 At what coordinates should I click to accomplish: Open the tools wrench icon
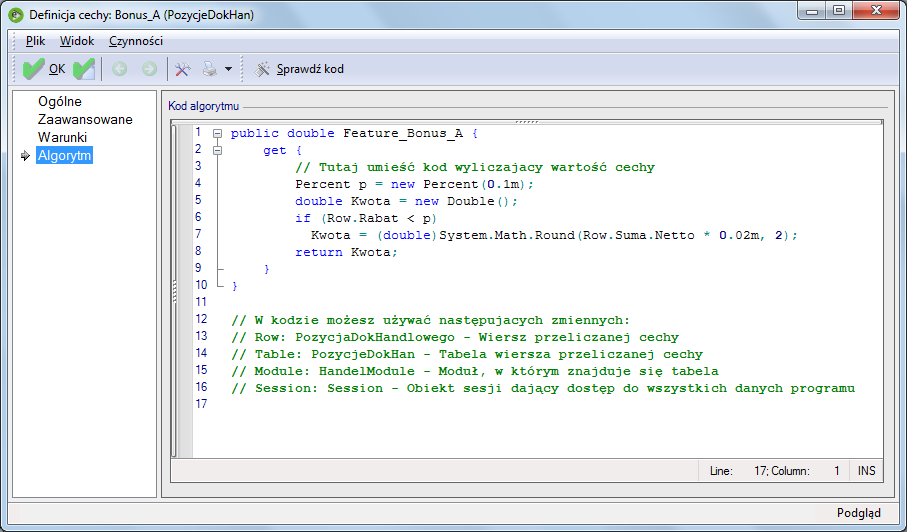183,69
